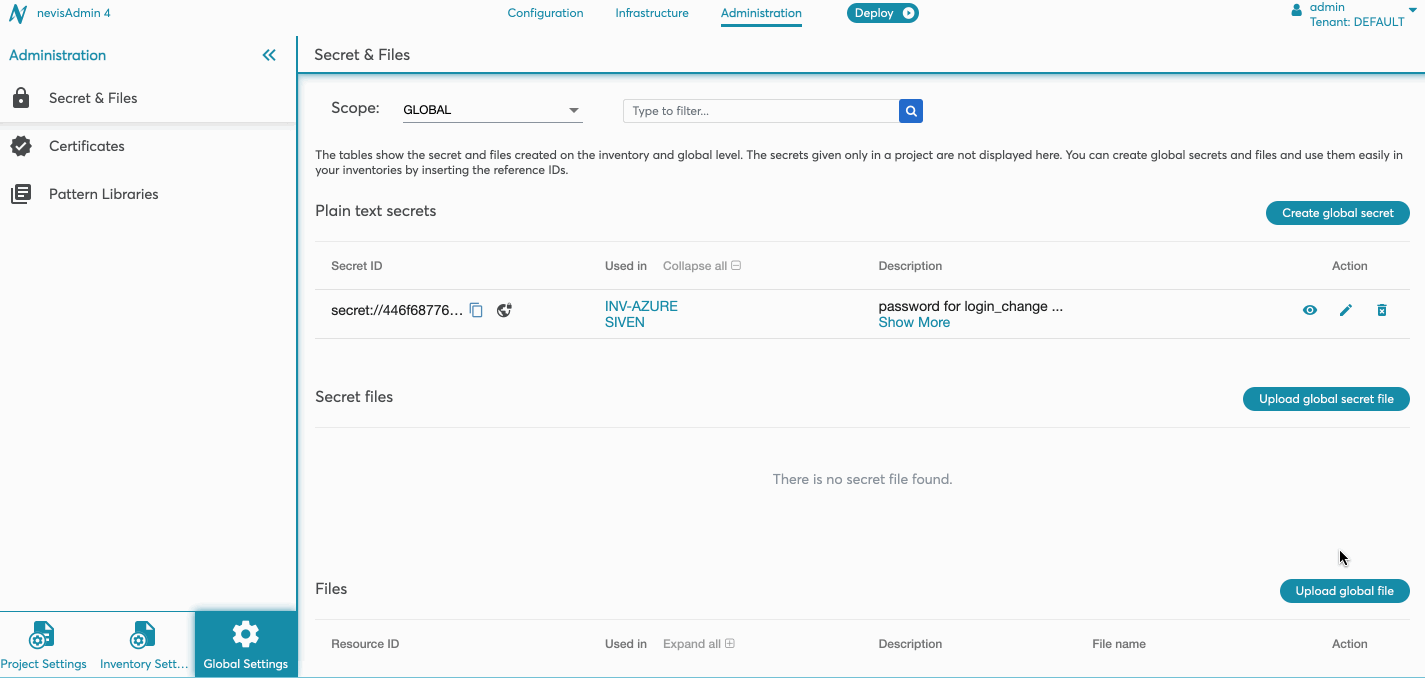
Task: Click Create global secret button
Action: tap(1337, 213)
